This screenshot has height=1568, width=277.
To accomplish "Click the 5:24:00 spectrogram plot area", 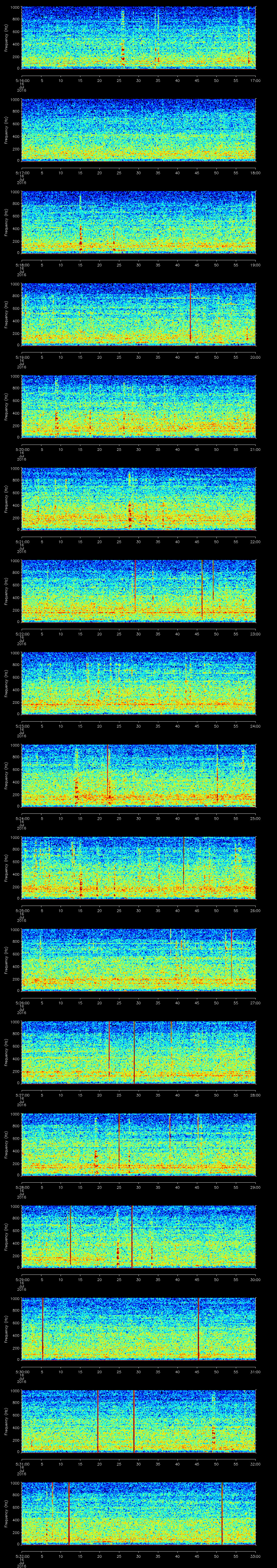I will 138,775.
